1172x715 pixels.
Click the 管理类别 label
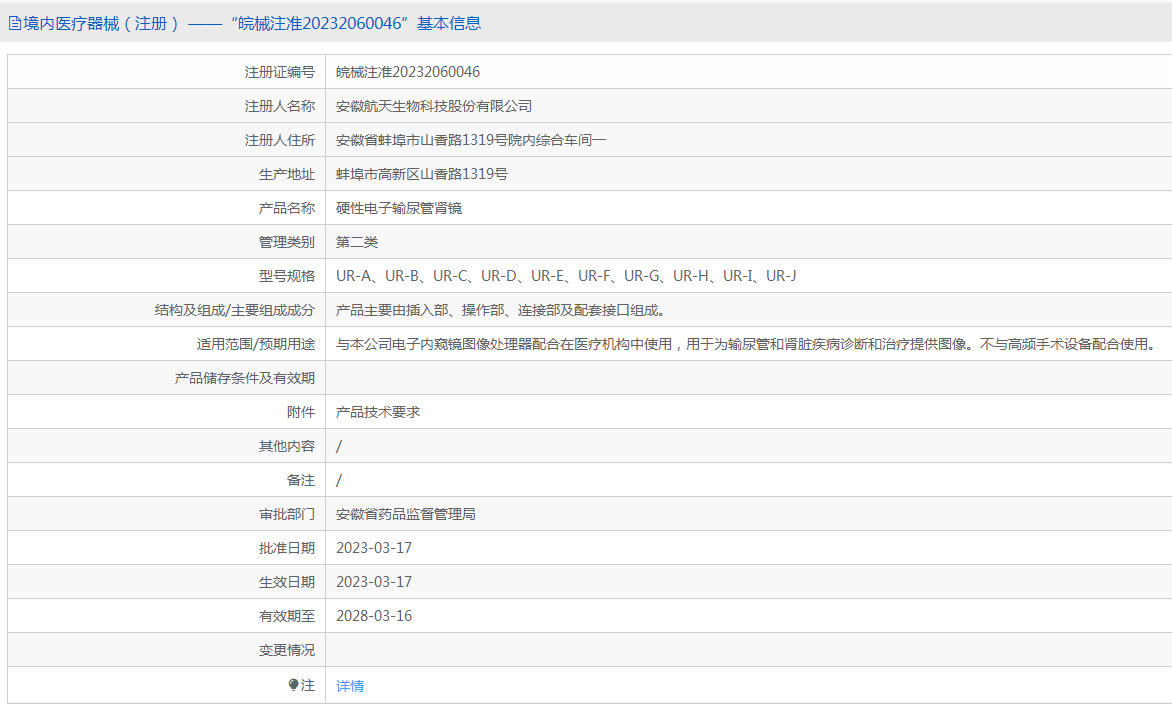pos(287,242)
